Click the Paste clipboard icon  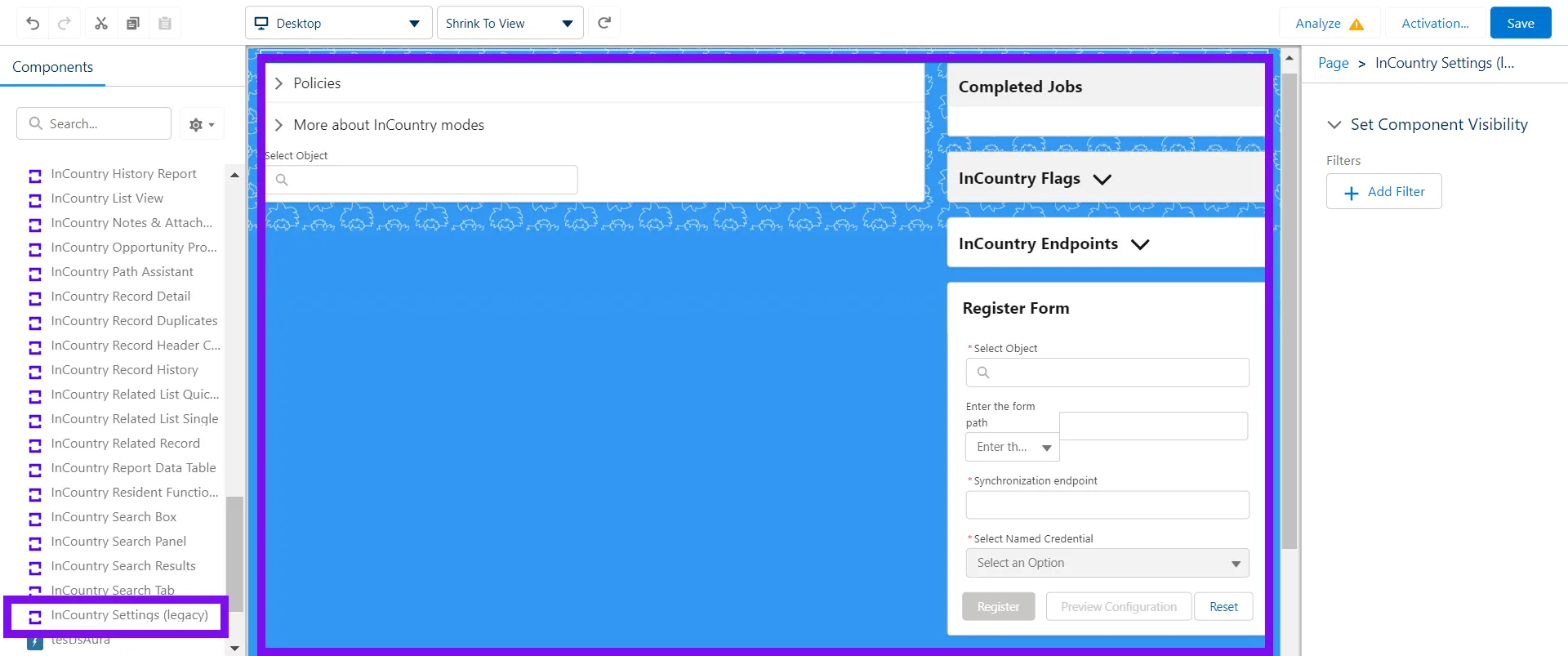(165, 23)
